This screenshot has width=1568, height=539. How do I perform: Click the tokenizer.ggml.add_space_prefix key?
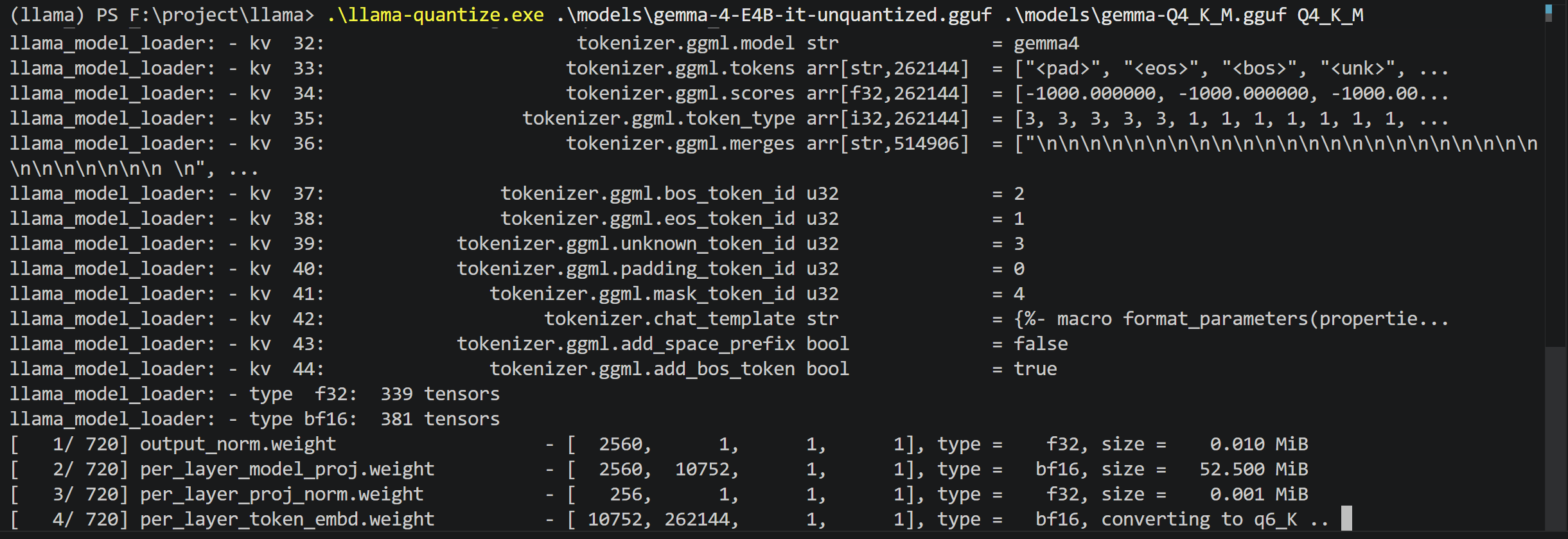pos(626,344)
